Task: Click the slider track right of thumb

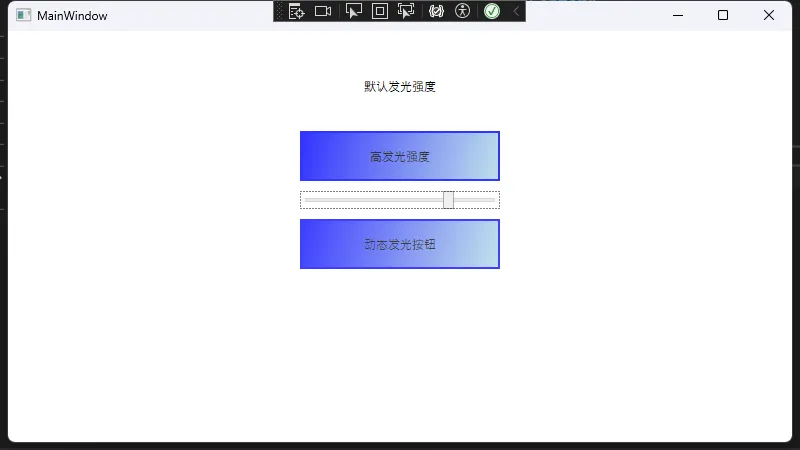Action: tap(474, 200)
